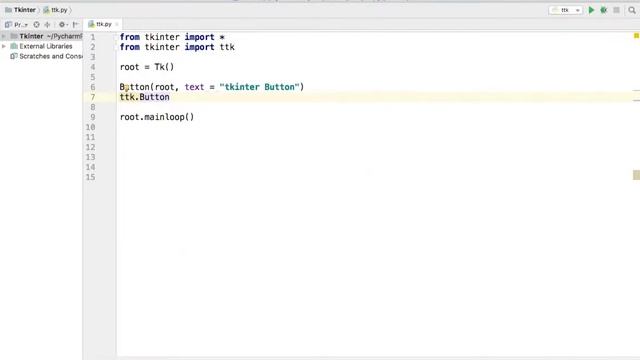Open the ttk run configuration dropdown
This screenshot has width=640, height=360.
click(566, 10)
